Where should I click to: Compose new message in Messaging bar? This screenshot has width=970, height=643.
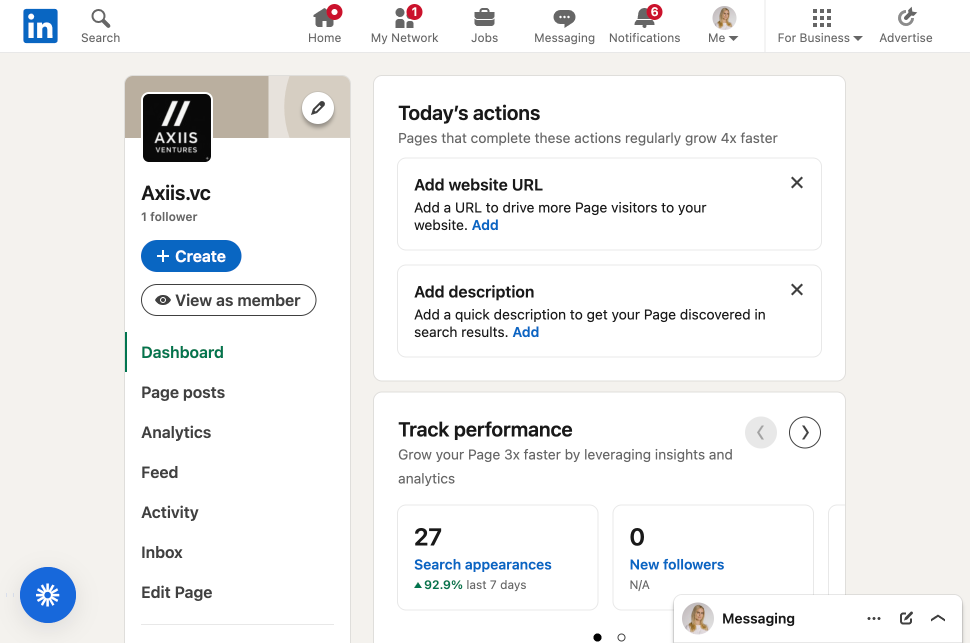[x=906, y=618]
